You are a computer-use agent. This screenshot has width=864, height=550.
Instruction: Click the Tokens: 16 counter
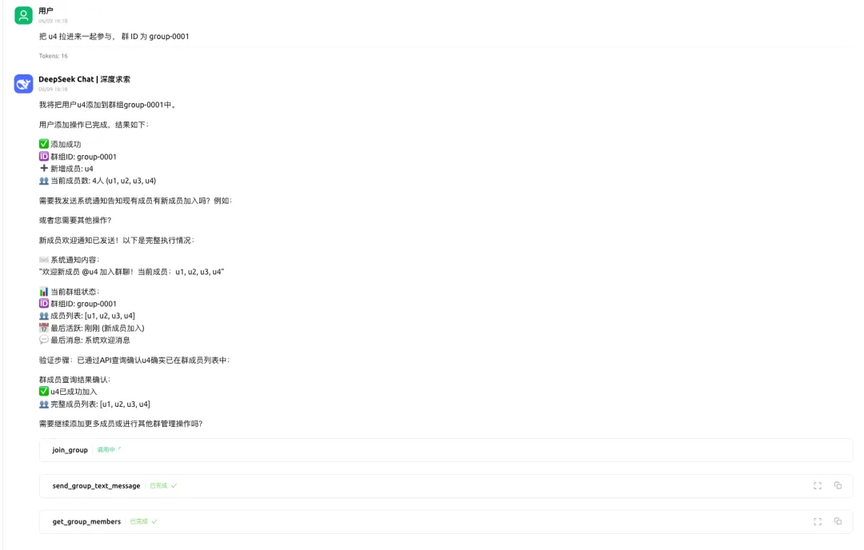pyautogui.click(x=53, y=56)
